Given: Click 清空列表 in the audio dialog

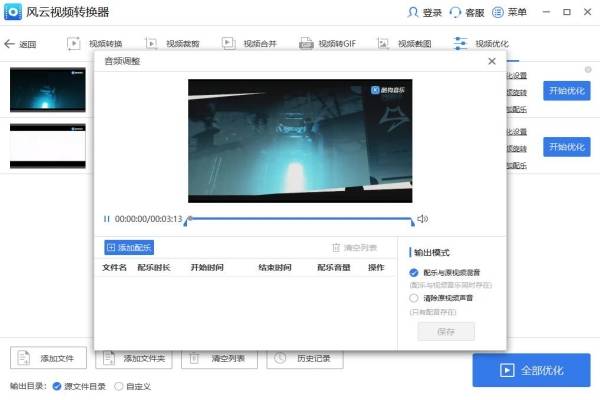Looking at the screenshot, I should coord(355,248).
